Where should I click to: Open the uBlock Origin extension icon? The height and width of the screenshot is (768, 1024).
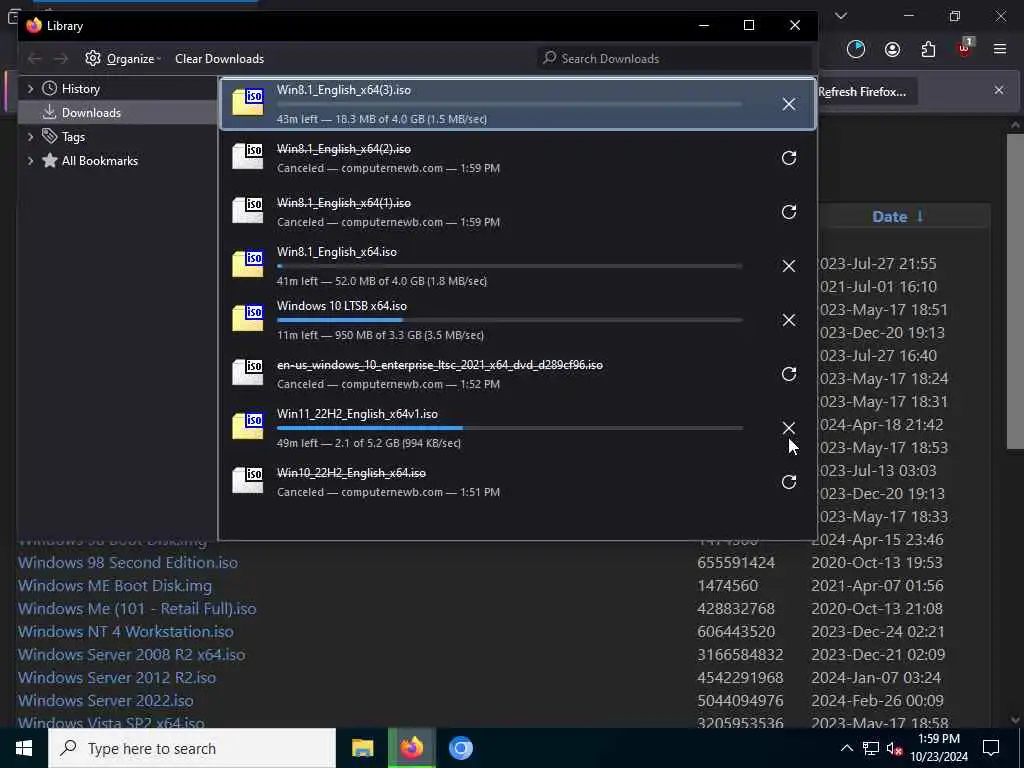(965, 48)
